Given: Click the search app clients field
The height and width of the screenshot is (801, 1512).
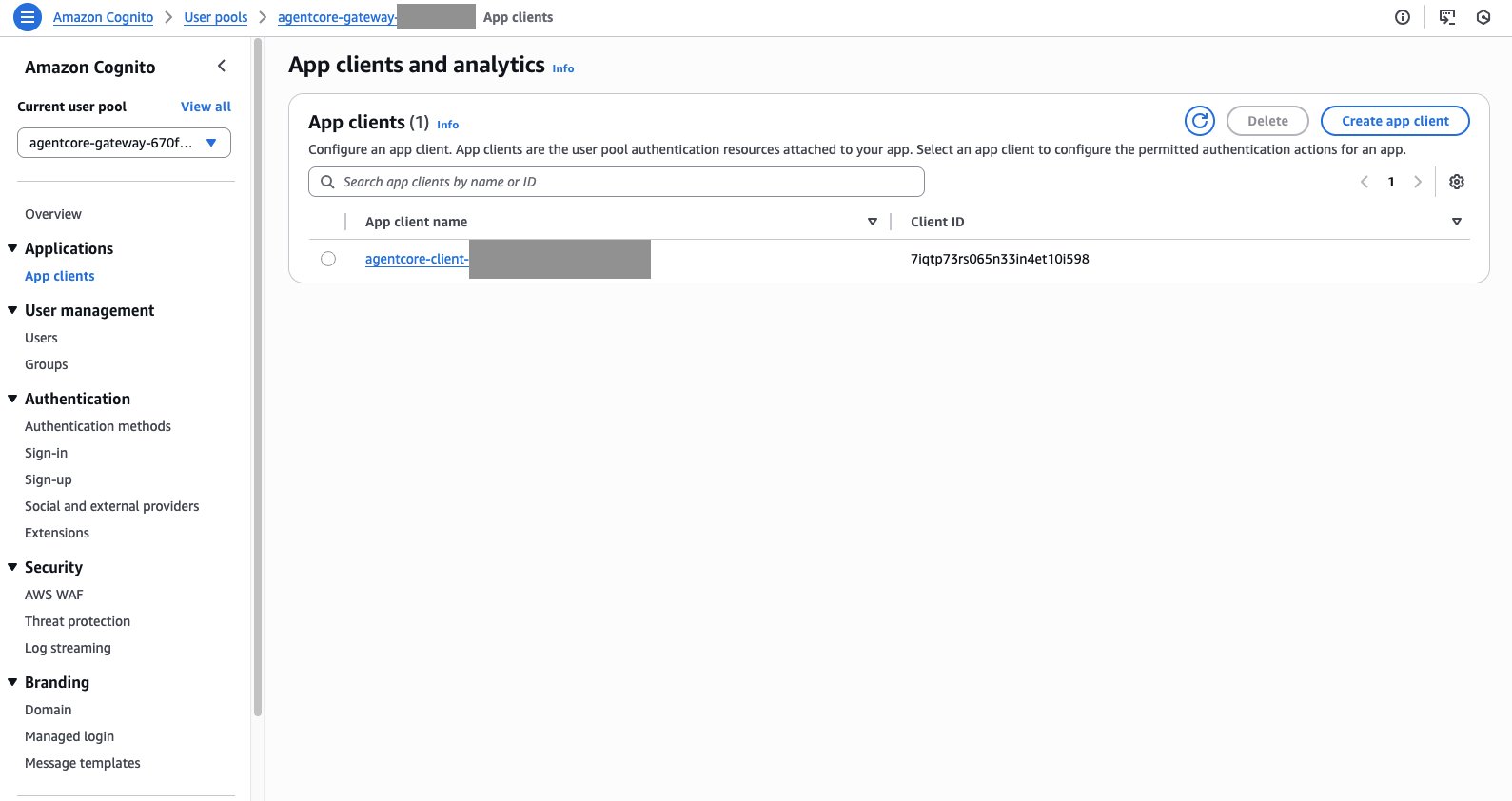Looking at the screenshot, I should tap(617, 182).
